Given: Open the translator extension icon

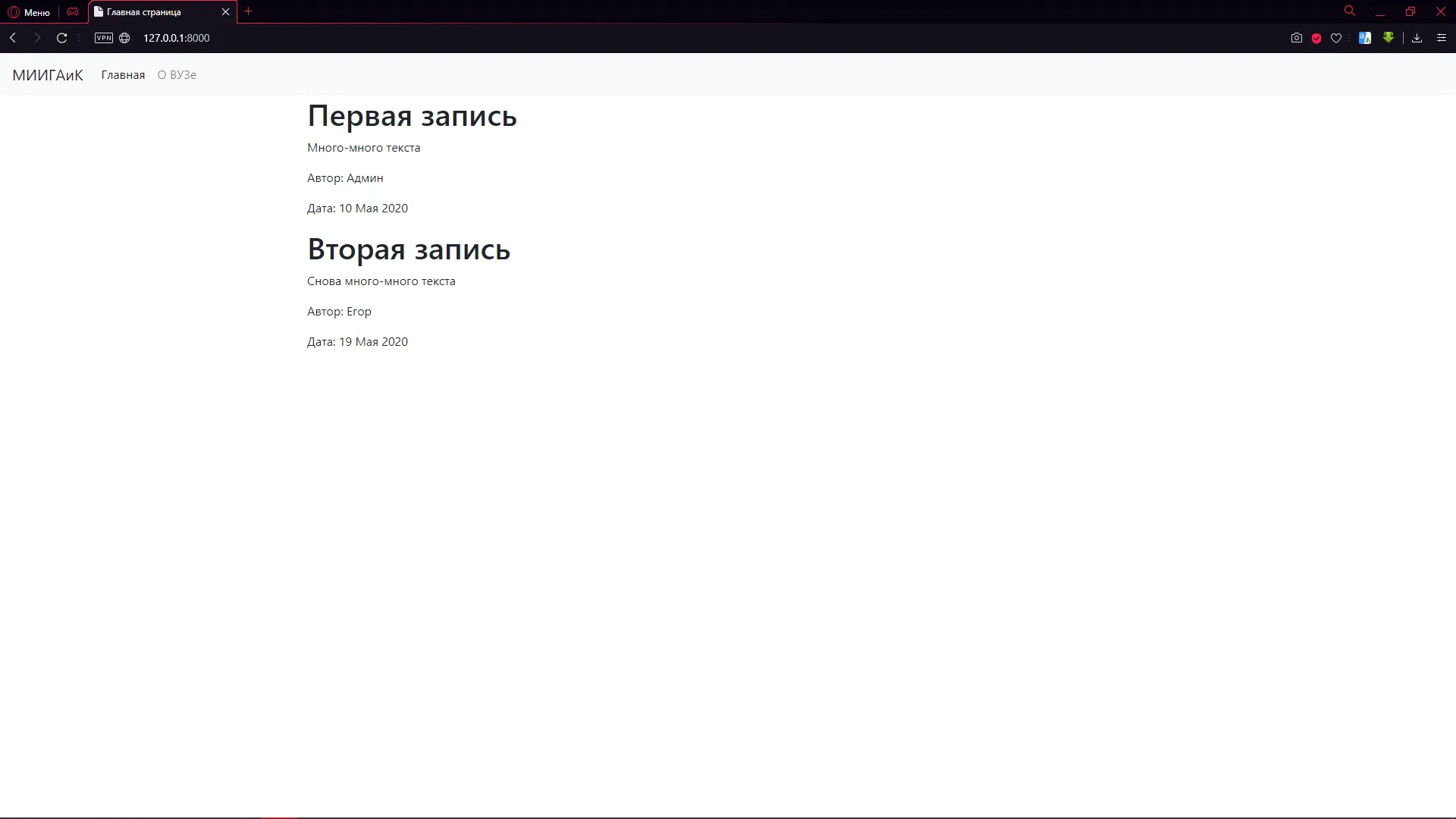Looking at the screenshot, I should tap(1365, 38).
